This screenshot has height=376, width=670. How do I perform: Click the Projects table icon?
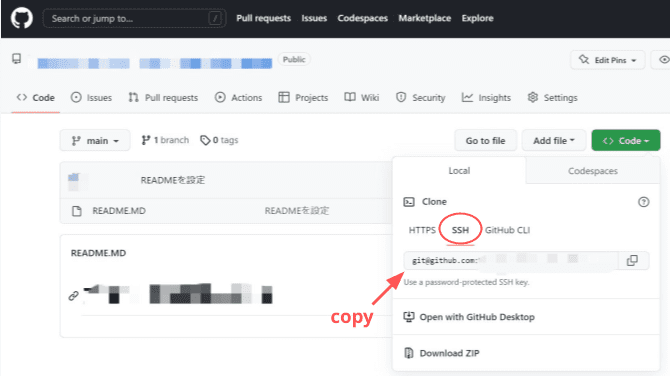284,97
